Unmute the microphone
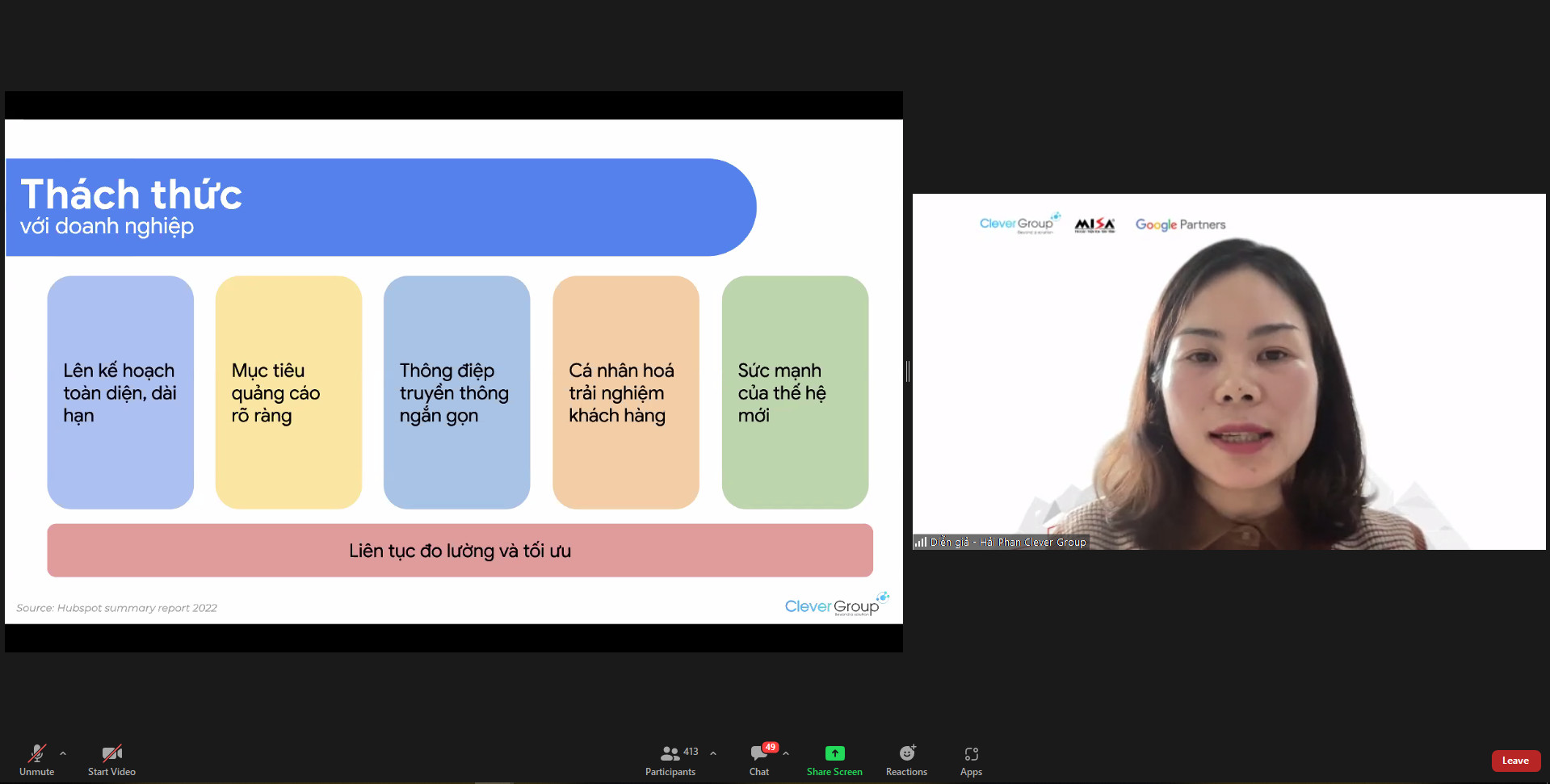The image size is (1550, 784). (x=37, y=759)
